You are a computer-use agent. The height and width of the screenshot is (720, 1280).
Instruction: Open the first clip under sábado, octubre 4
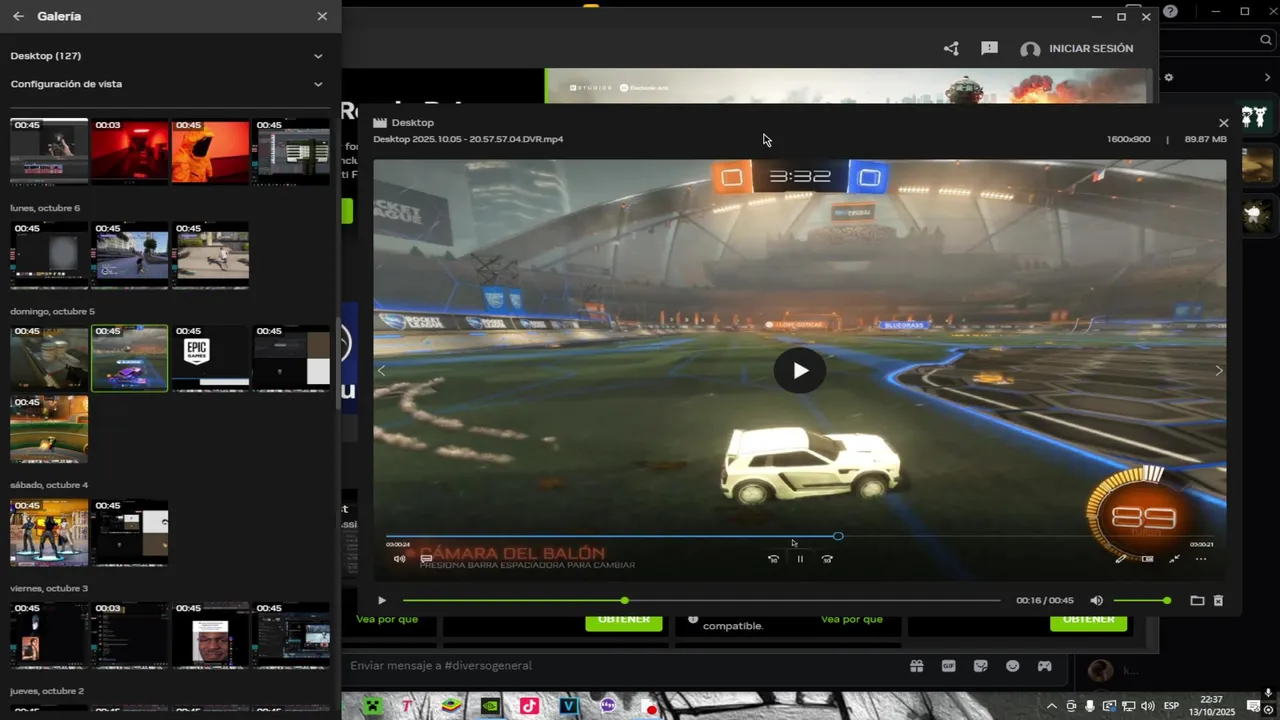pos(49,532)
